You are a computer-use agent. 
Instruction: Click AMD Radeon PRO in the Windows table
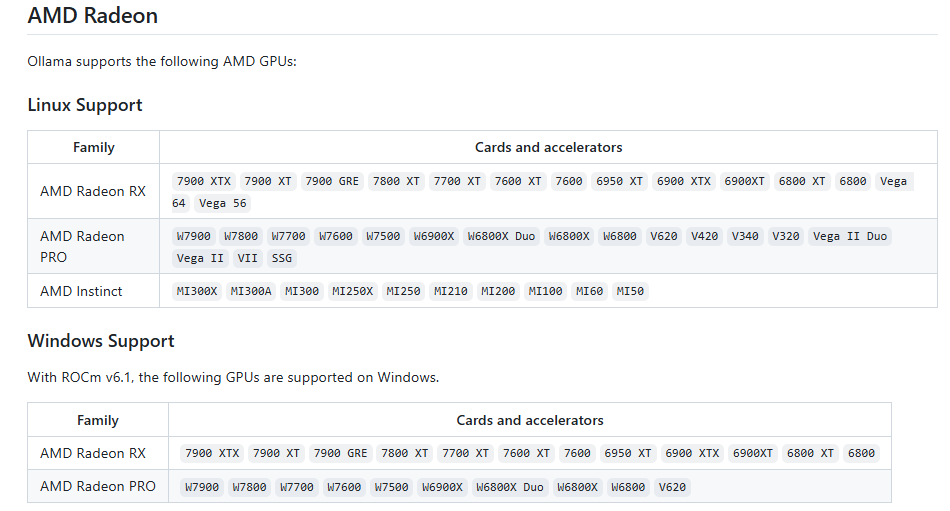click(x=98, y=486)
